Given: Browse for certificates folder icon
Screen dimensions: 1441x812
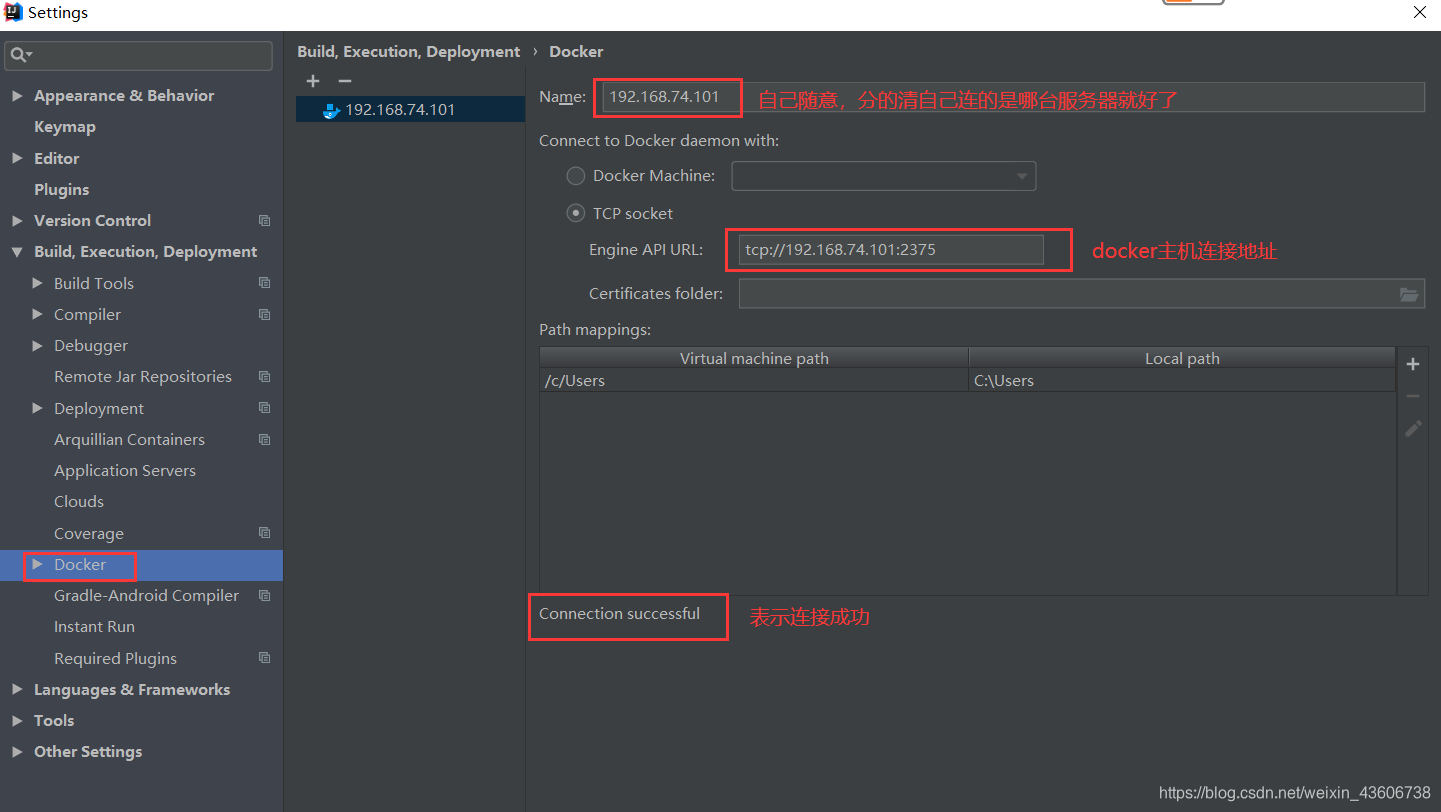Looking at the screenshot, I should 1409,294.
